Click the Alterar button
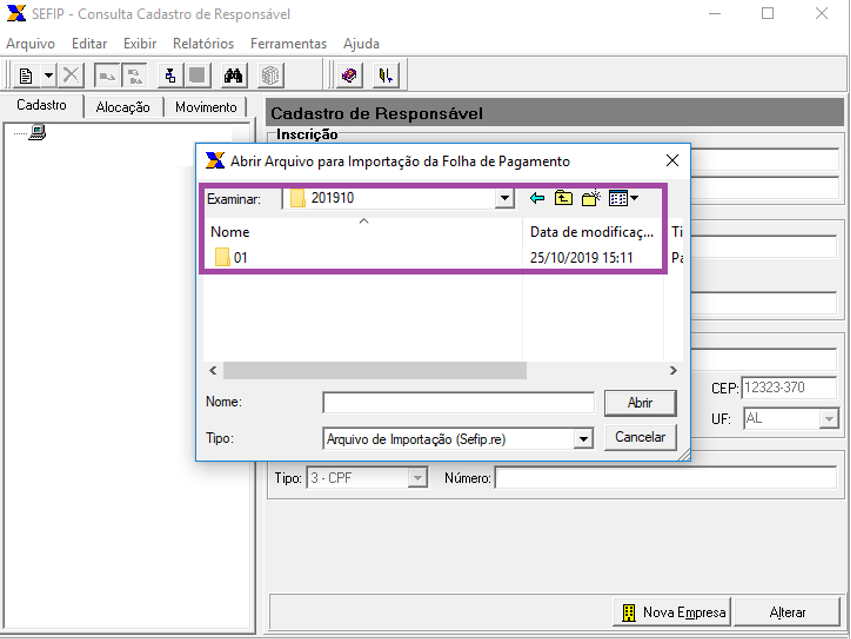 click(787, 612)
